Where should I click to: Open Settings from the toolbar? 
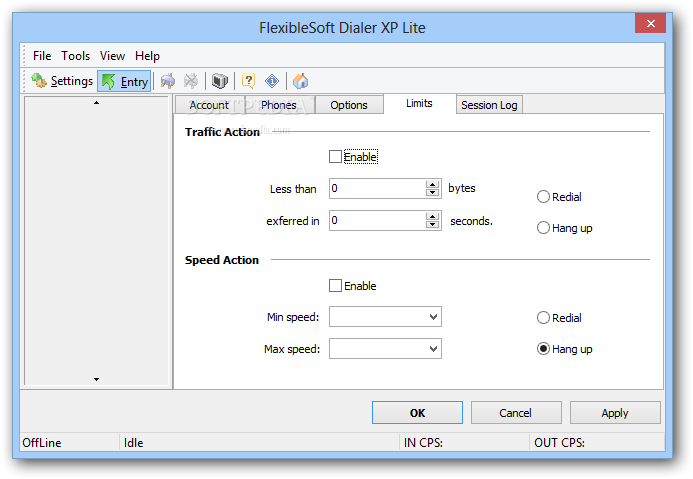point(62,81)
